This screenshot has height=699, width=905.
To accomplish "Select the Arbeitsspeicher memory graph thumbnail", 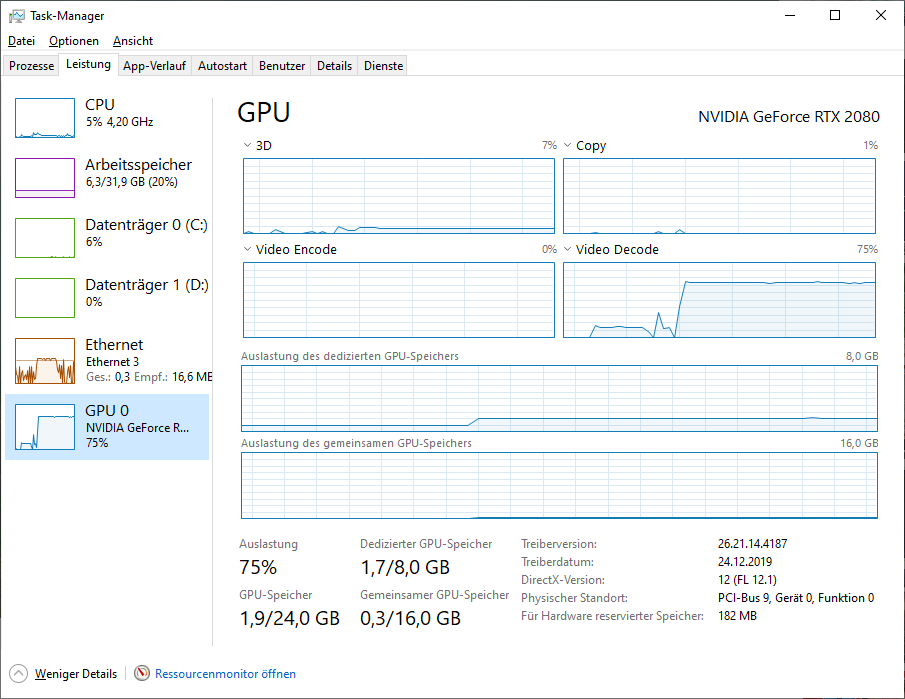I will point(45,178).
